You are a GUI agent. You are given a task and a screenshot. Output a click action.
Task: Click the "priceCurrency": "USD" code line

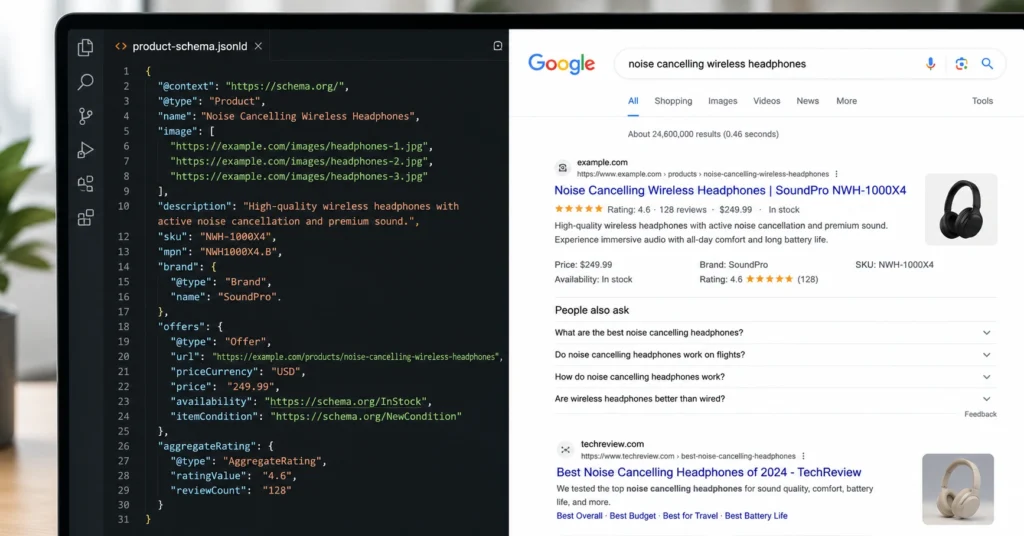[238, 371]
